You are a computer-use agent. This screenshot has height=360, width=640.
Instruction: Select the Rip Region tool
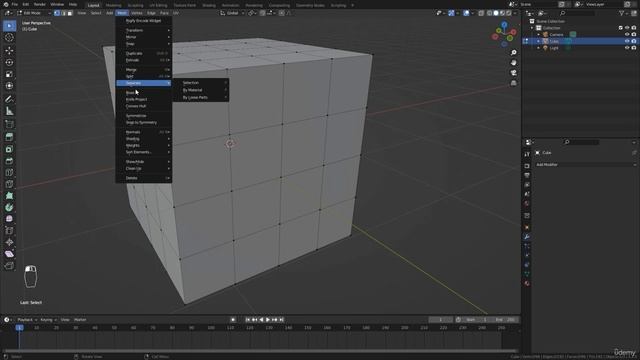[9, 266]
